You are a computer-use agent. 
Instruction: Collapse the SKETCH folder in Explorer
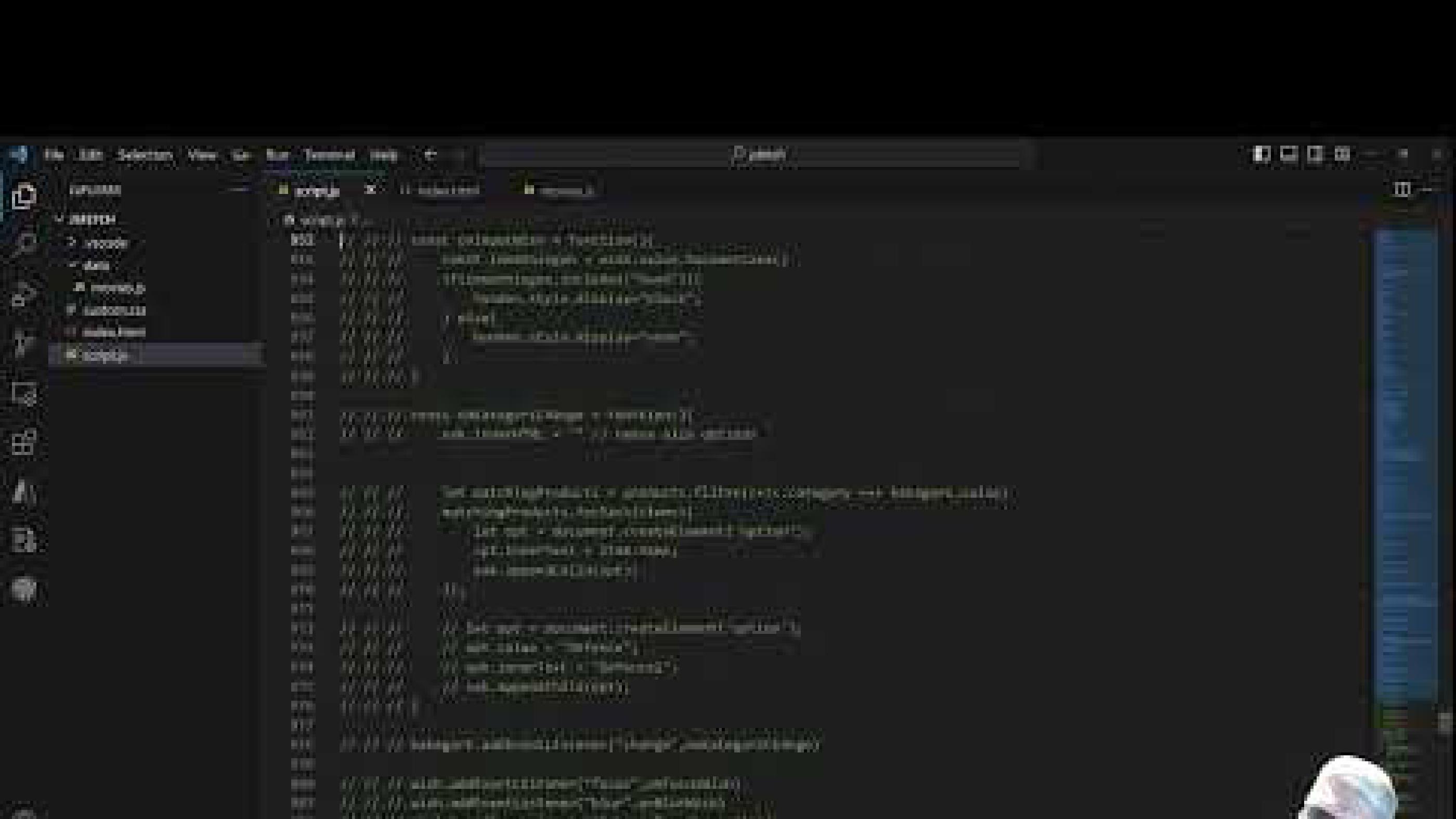(x=90, y=219)
